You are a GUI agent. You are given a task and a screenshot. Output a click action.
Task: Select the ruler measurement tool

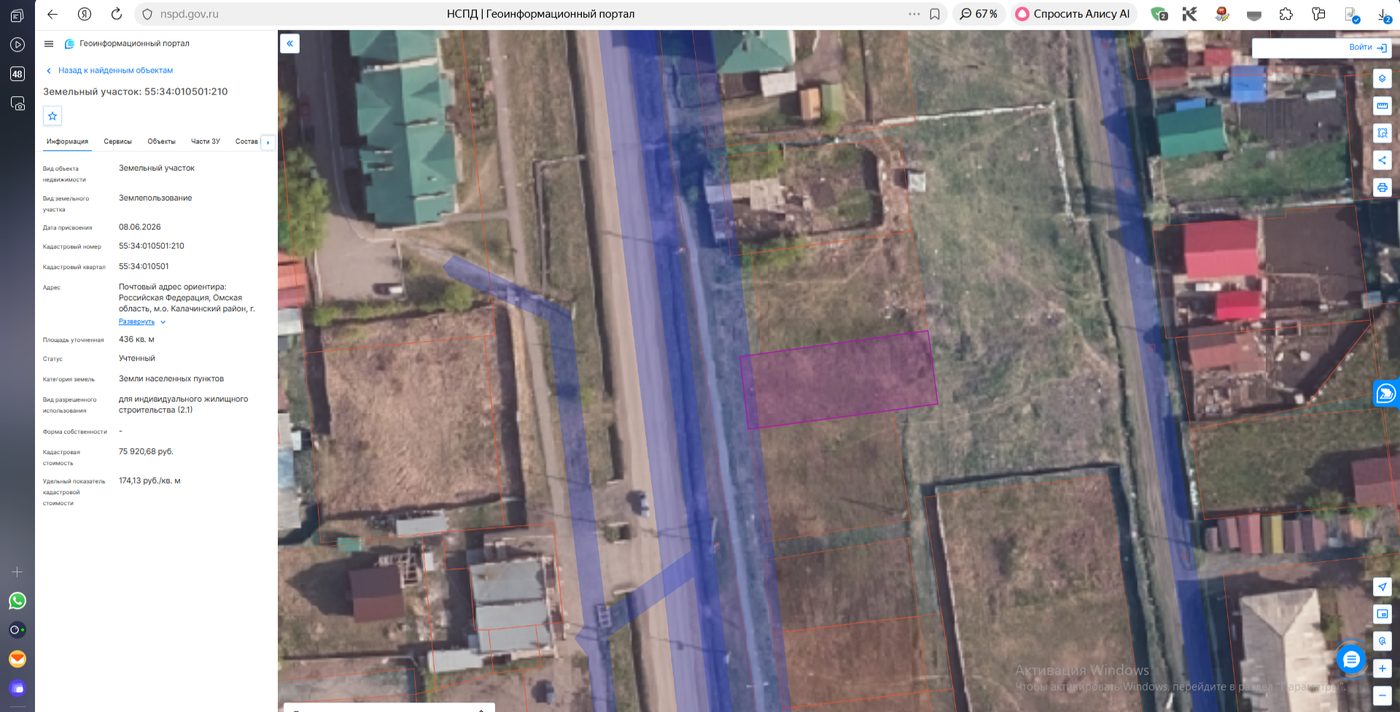(x=1383, y=105)
